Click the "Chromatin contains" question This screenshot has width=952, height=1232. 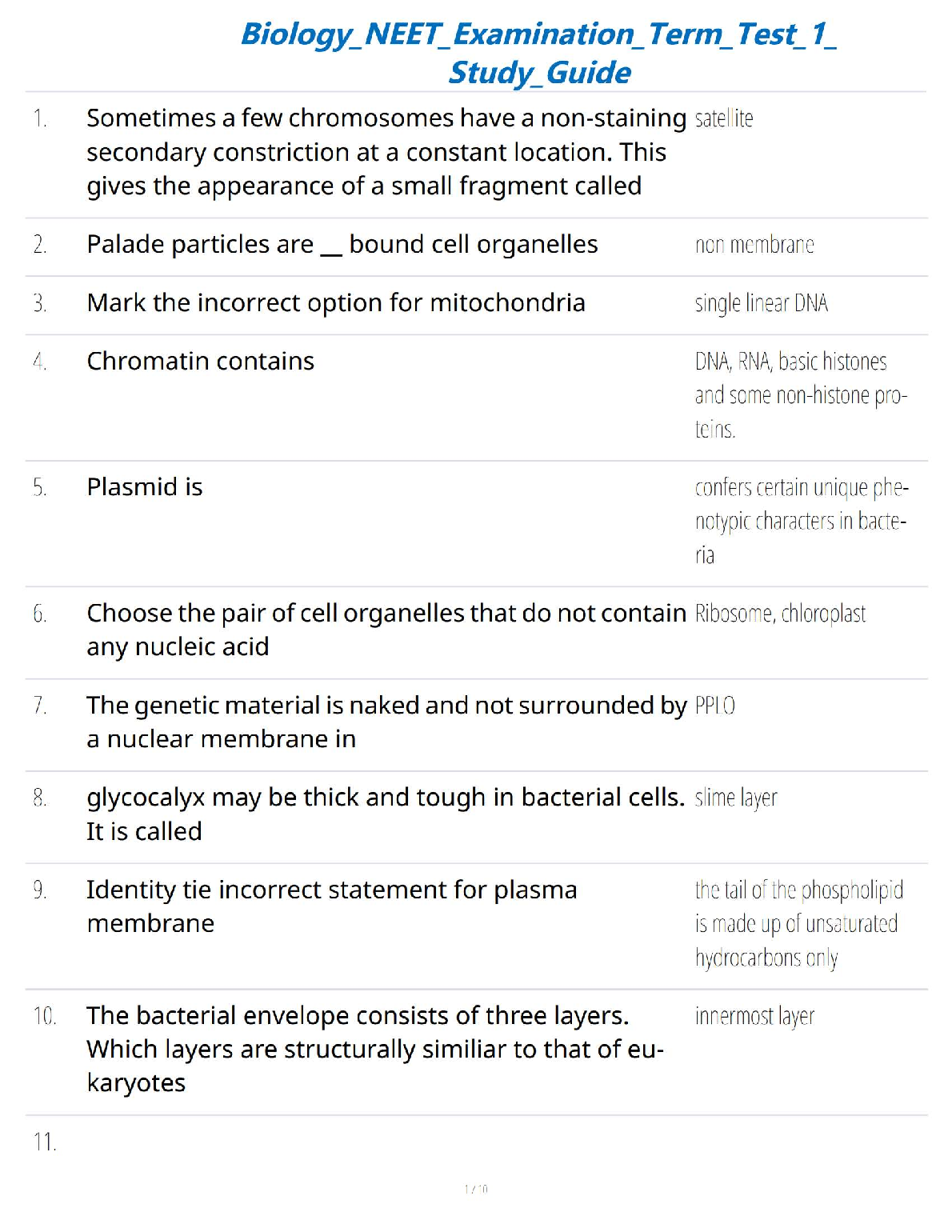[x=200, y=362]
